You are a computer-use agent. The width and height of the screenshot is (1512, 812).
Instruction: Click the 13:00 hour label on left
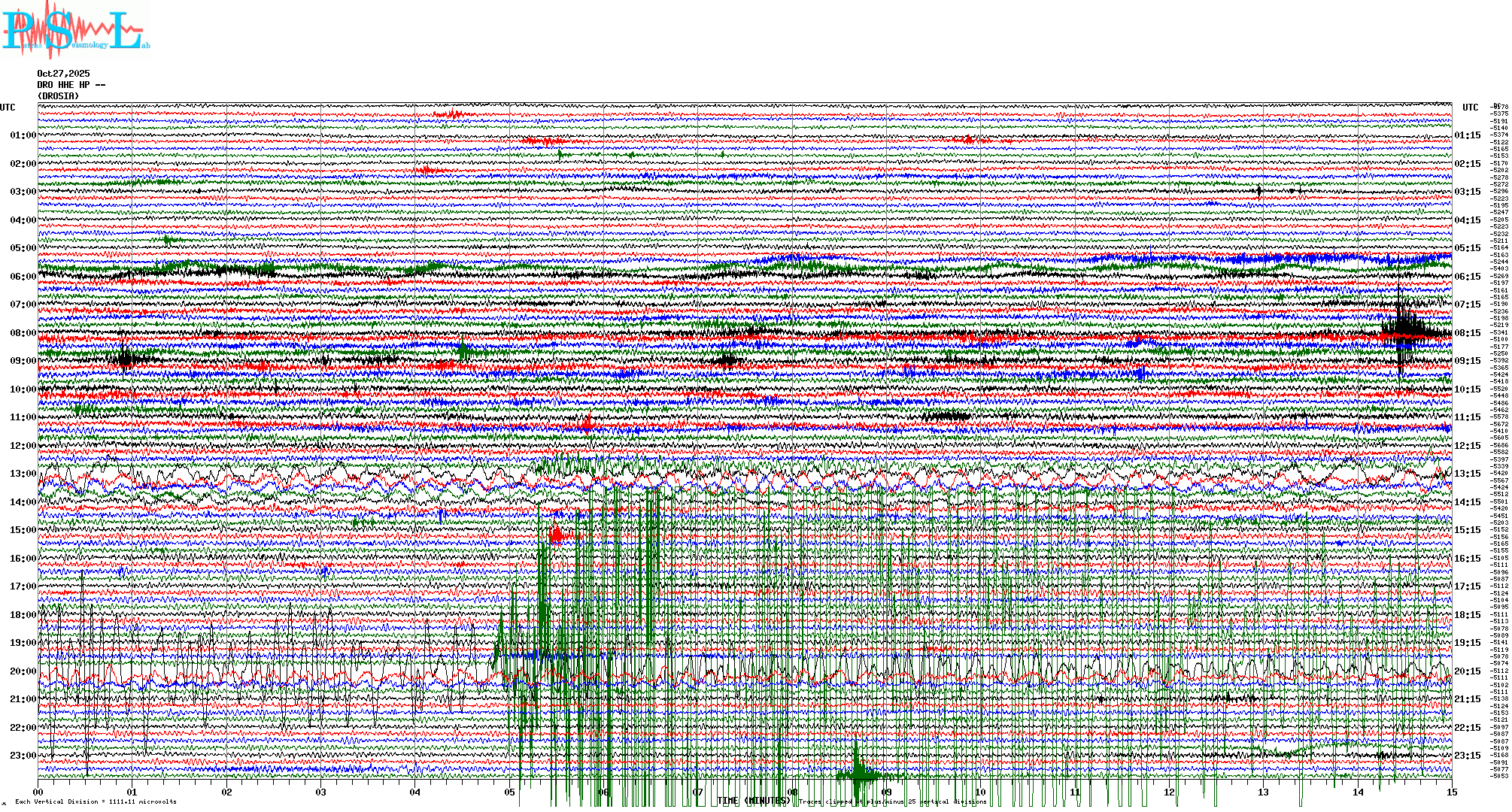[x=23, y=474]
